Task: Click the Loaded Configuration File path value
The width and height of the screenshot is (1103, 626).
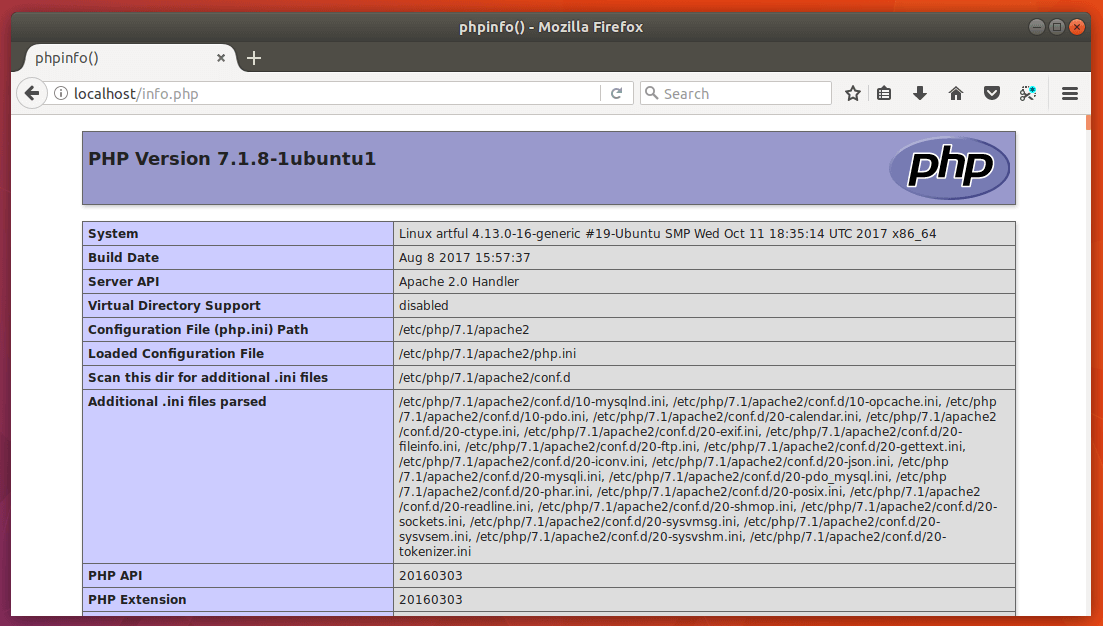Action: (x=487, y=353)
